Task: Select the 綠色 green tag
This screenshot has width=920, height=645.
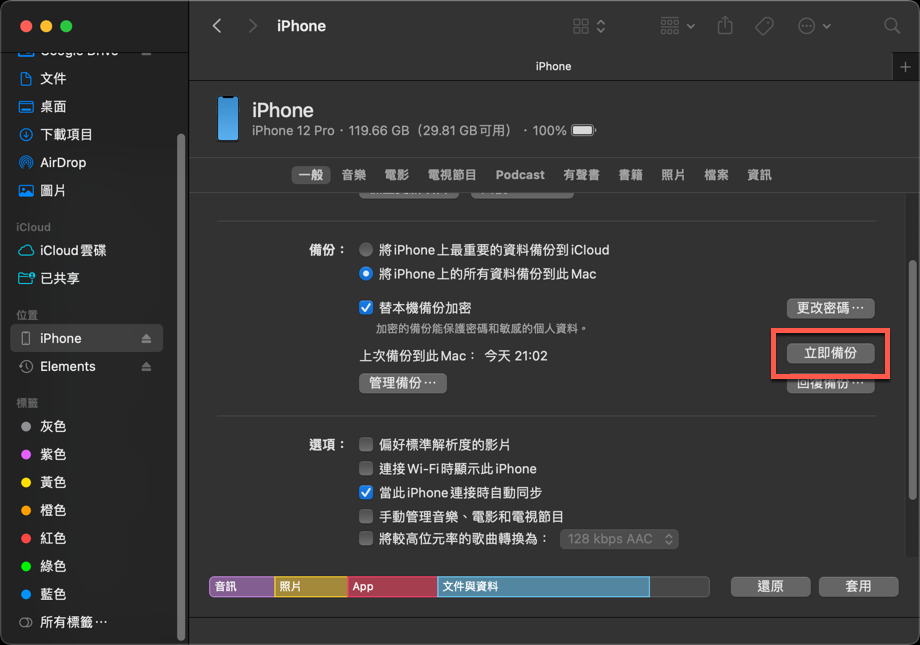Action: pyautogui.click(x=53, y=566)
